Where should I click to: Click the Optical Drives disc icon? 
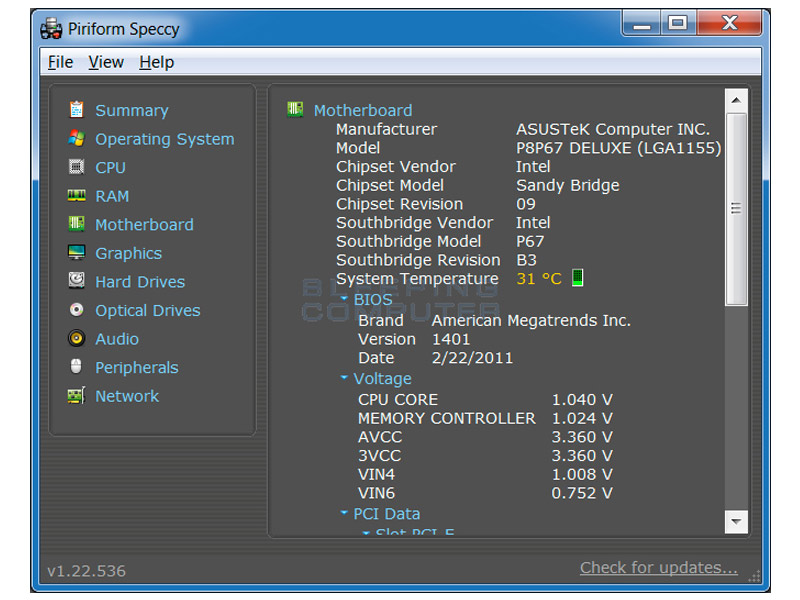coord(77,310)
